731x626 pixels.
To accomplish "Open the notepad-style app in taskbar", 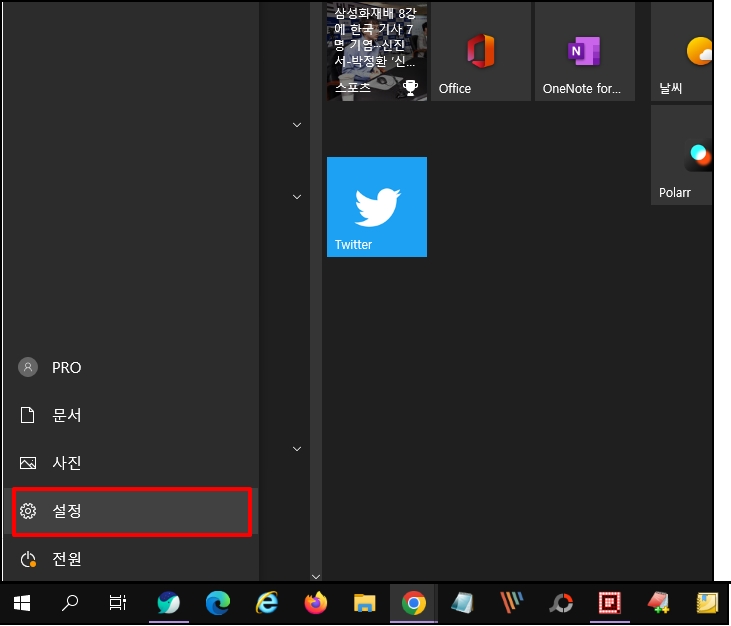I will (x=462, y=603).
